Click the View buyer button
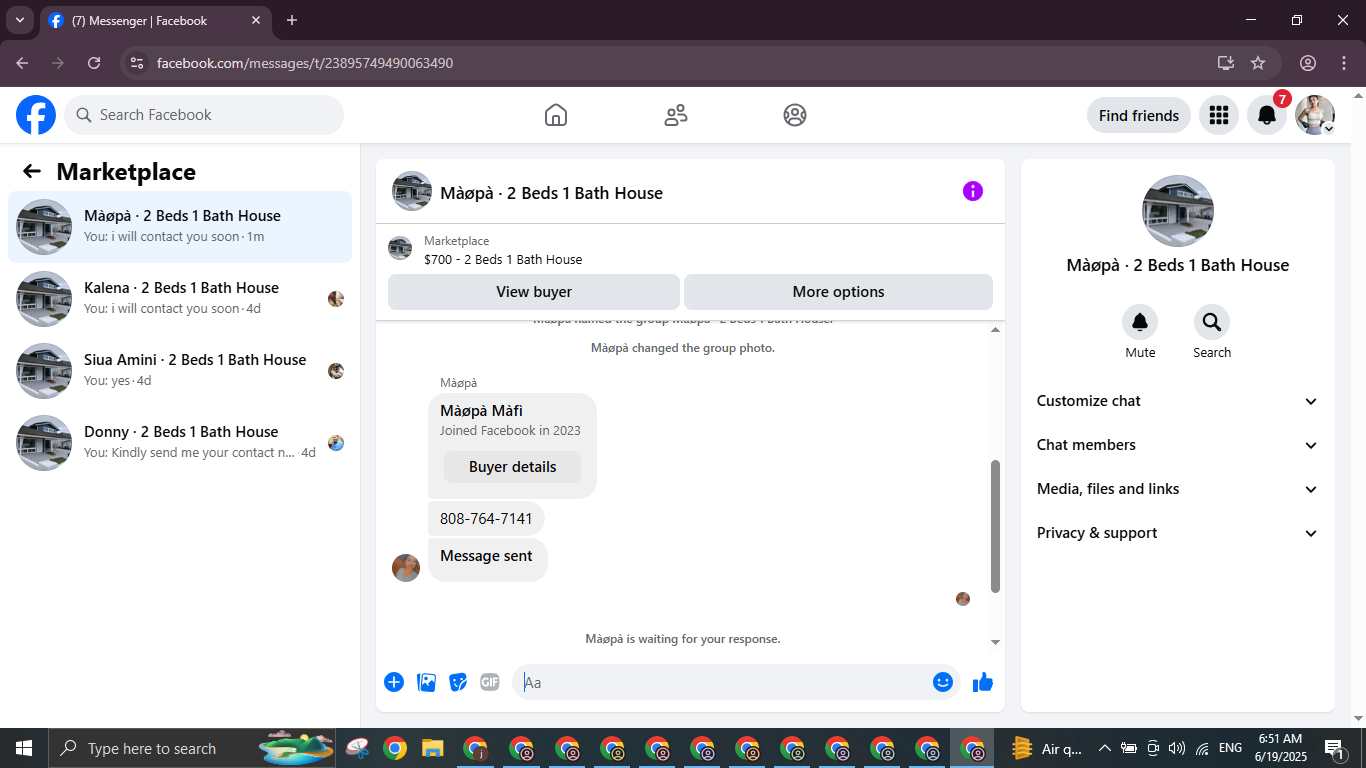Image resolution: width=1366 pixels, height=768 pixels. pyautogui.click(x=534, y=292)
